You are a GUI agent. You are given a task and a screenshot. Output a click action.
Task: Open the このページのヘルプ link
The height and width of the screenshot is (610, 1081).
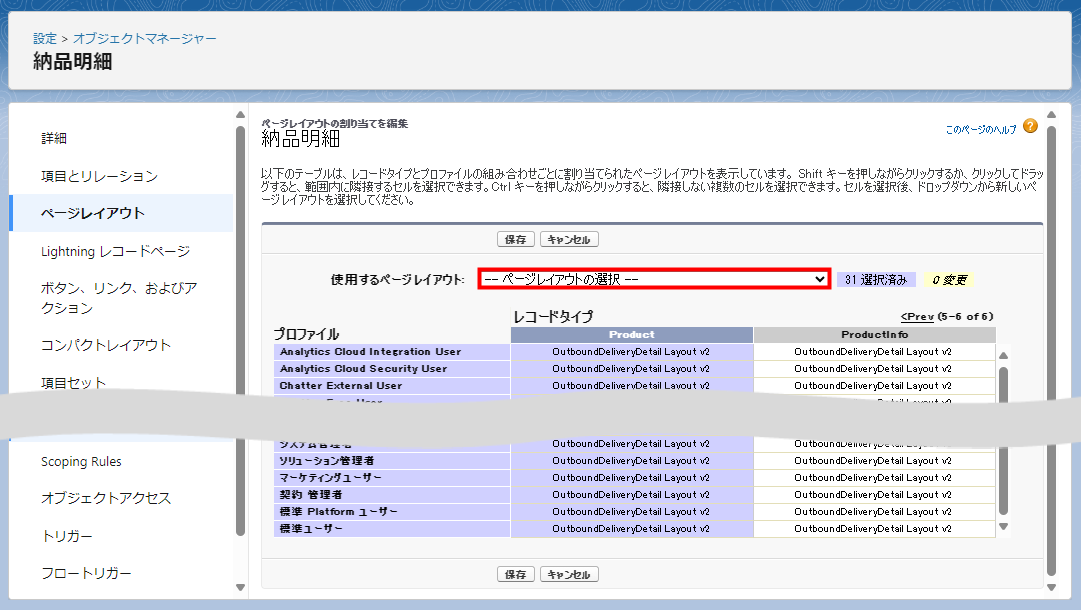pyautogui.click(x=980, y=130)
